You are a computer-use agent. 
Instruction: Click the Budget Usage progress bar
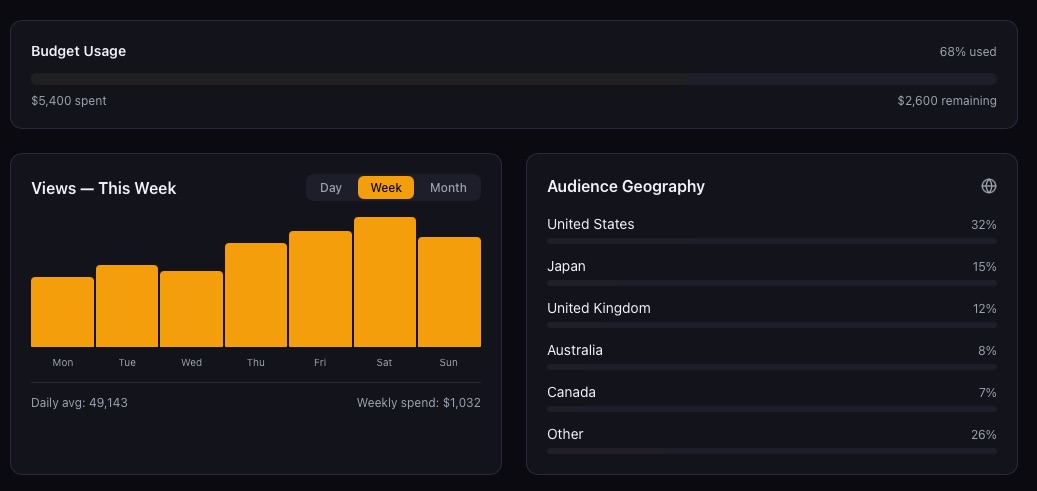point(513,78)
